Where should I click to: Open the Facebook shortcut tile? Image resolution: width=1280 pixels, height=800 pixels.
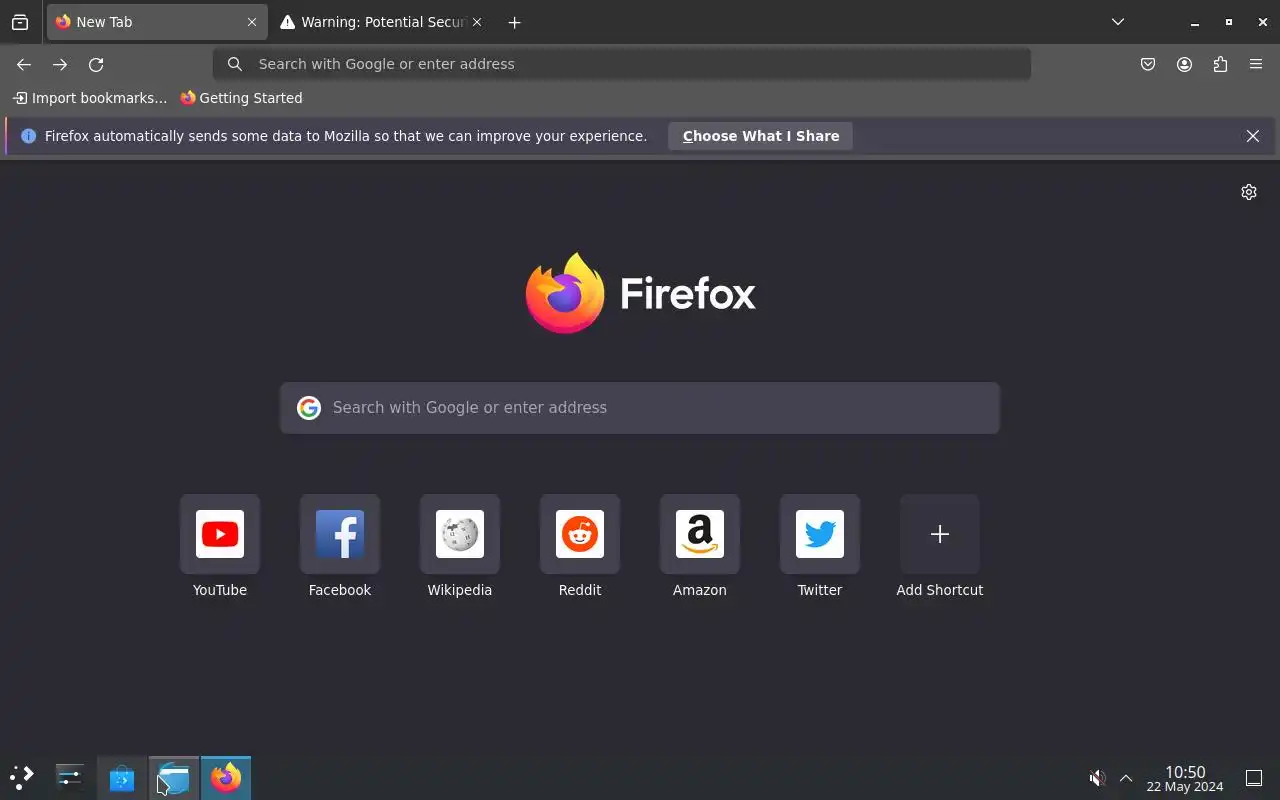(340, 534)
